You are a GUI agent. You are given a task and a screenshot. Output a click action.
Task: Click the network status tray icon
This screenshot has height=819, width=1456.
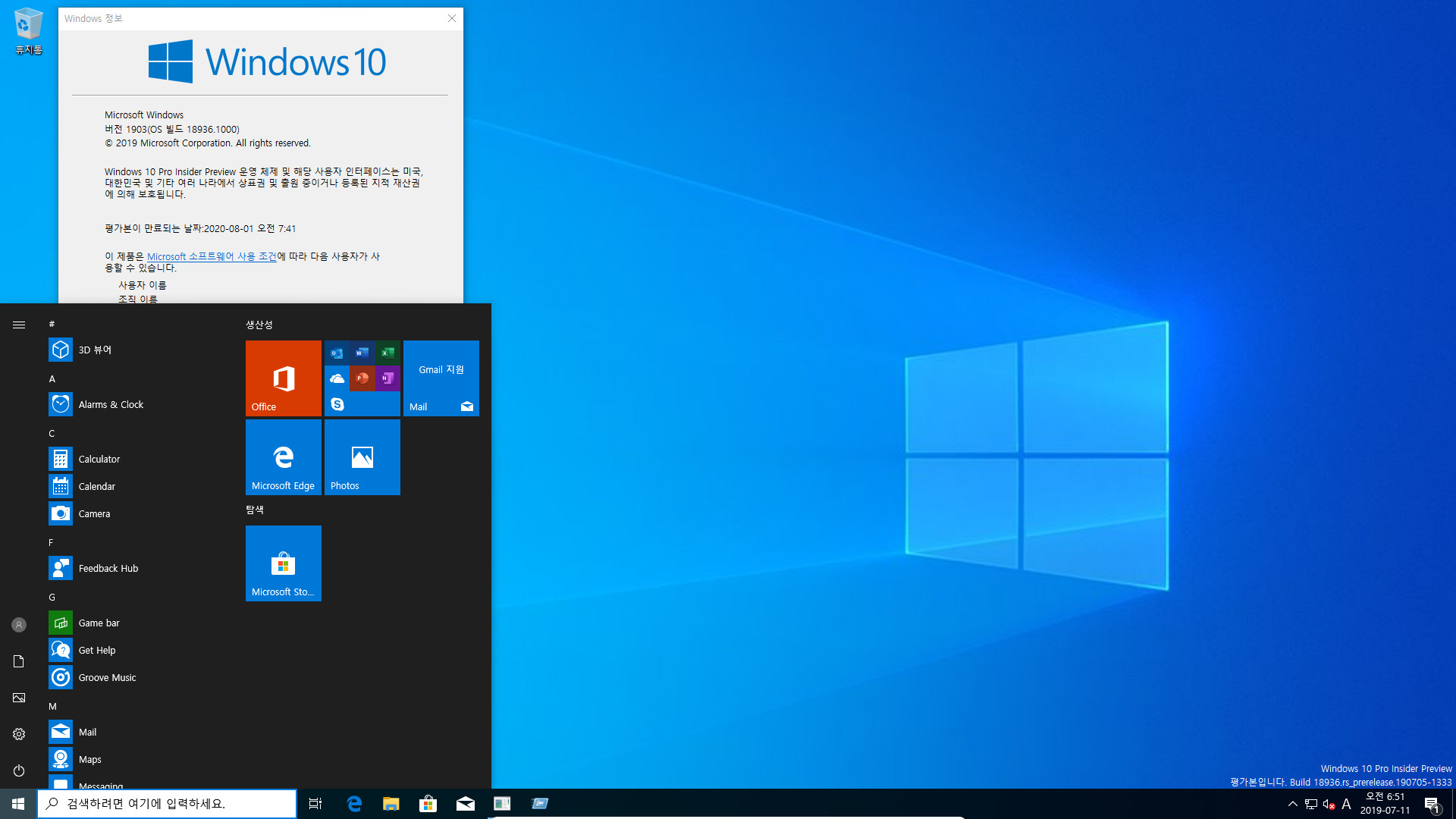coord(1311,804)
